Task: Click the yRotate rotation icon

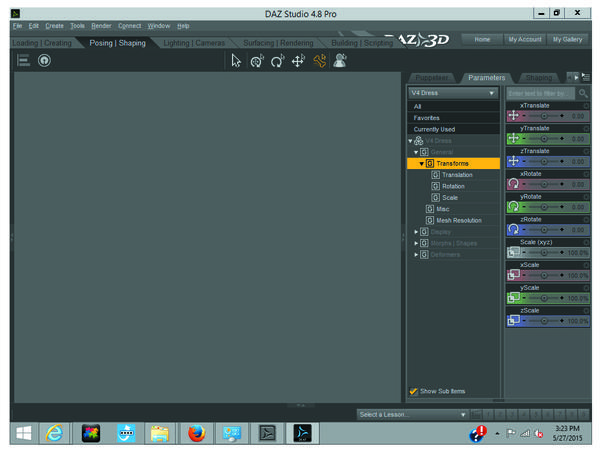Action: click(x=514, y=207)
